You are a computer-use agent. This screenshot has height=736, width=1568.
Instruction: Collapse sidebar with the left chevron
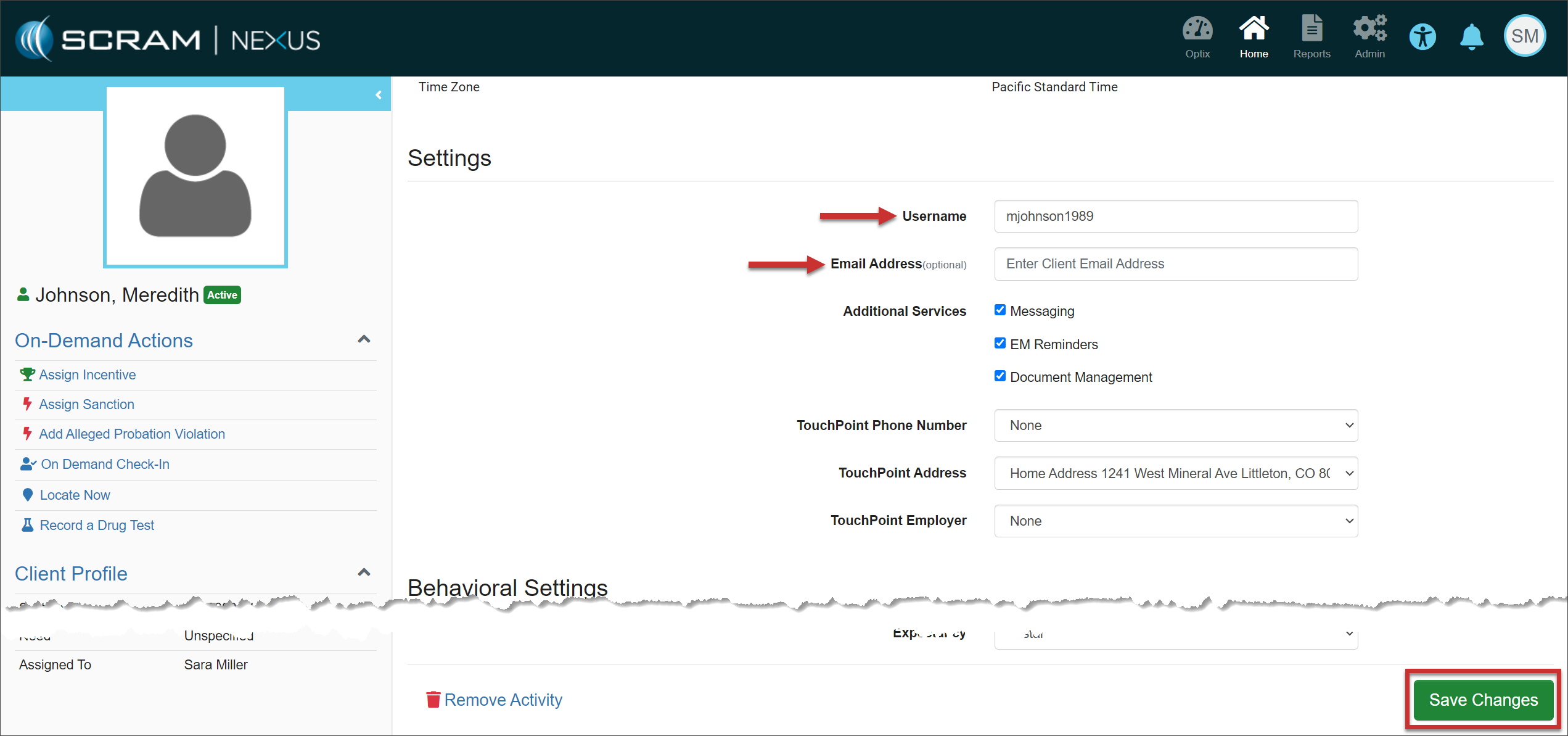click(x=378, y=95)
